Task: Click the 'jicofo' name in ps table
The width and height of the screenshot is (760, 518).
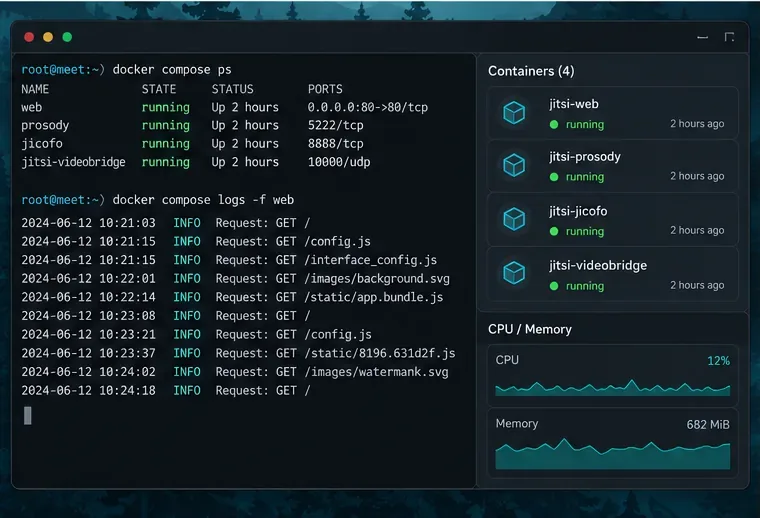Action: click(42, 144)
